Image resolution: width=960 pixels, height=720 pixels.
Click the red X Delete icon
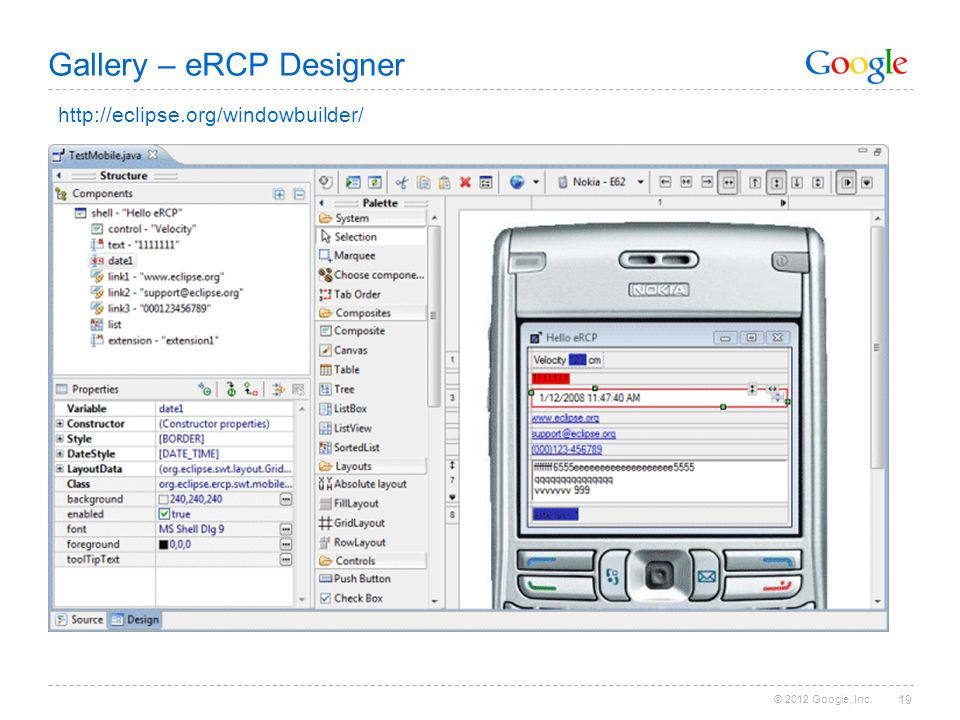tap(465, 182)
